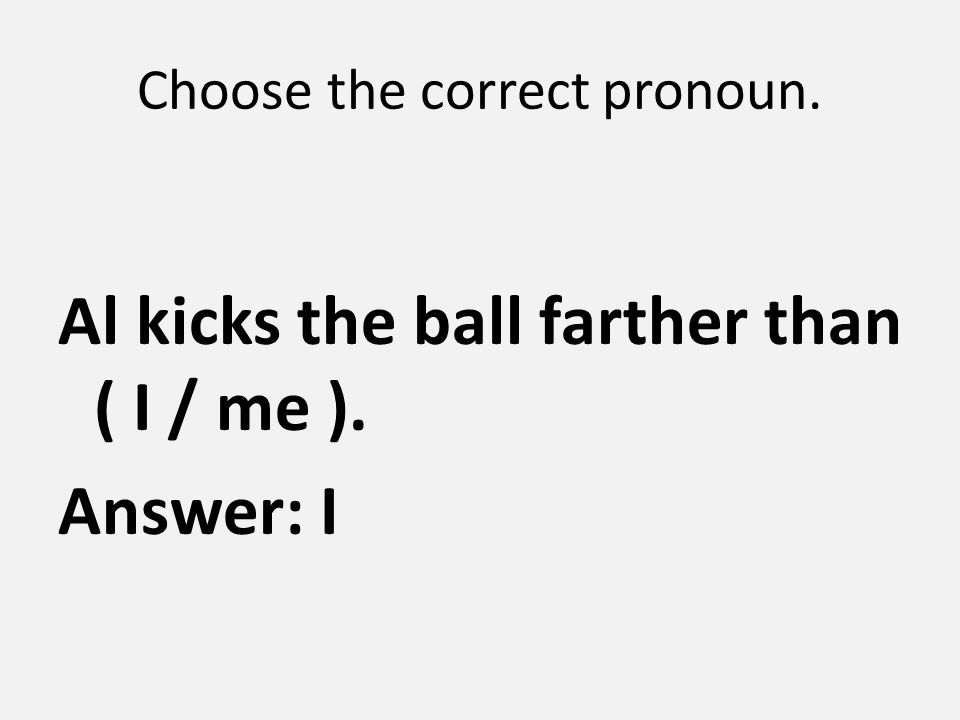Click "the" in the bold sentence

[347, 321]
